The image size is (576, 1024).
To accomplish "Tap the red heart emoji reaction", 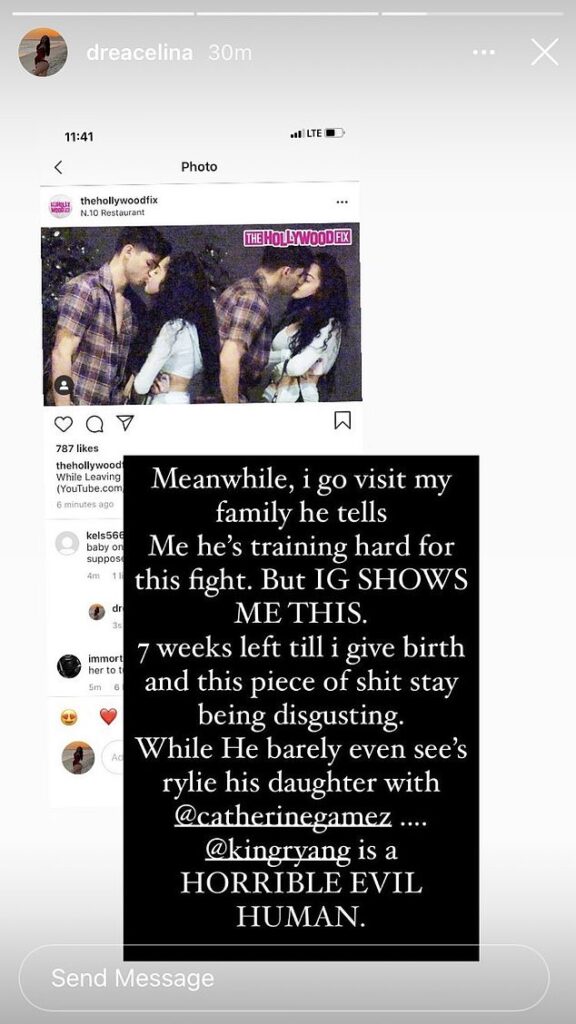I will 108,716.
